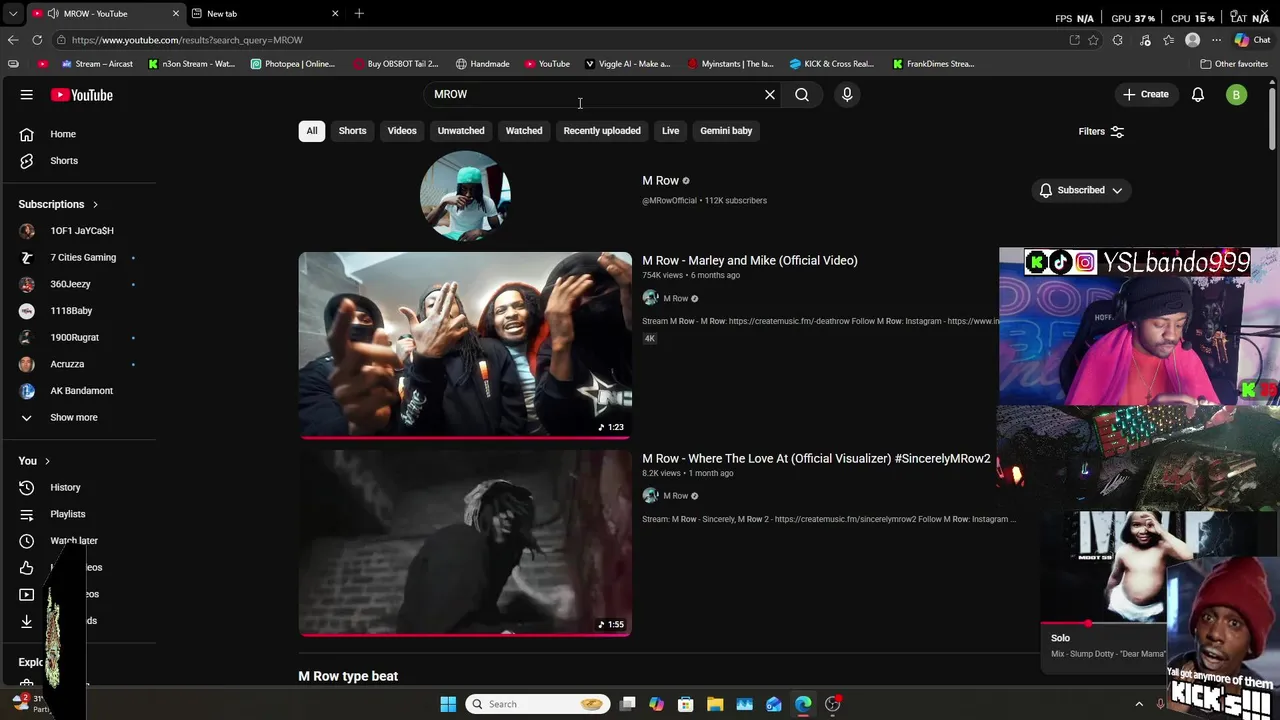Select the All filter chip
Viewport: 1280px width, 720px height.
tap(312, 131)
